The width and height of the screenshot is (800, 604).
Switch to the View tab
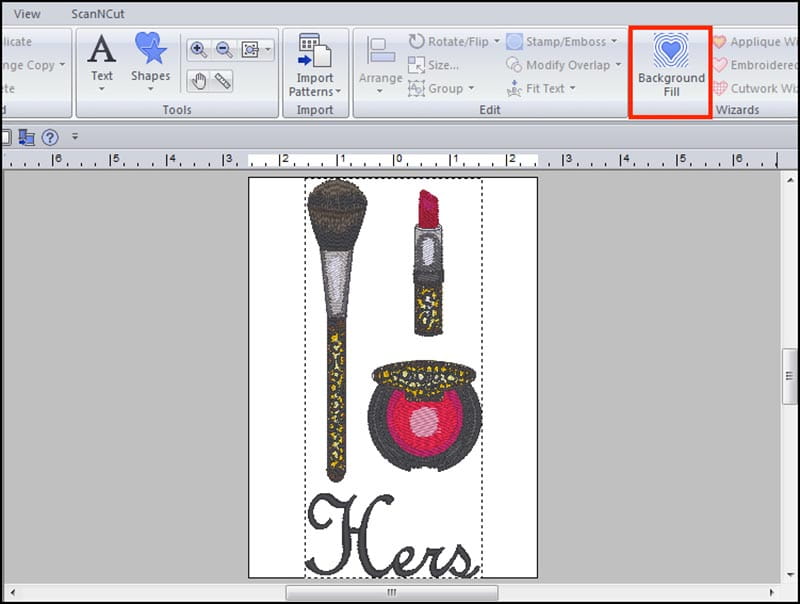[x=27, y=14]
